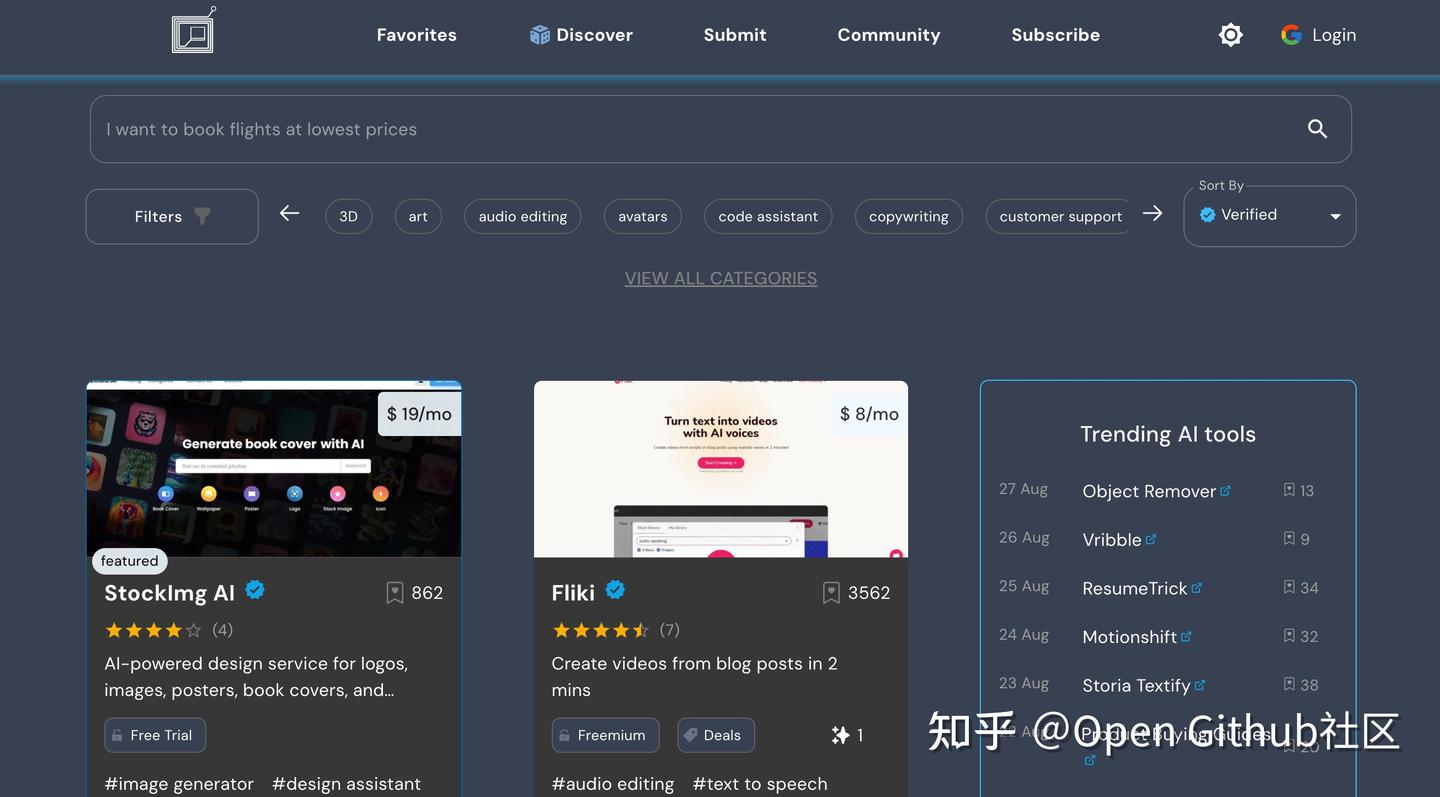Open Motionshift external link icon
This screenshot has width=1440, height=797.
click(1186, 636)
